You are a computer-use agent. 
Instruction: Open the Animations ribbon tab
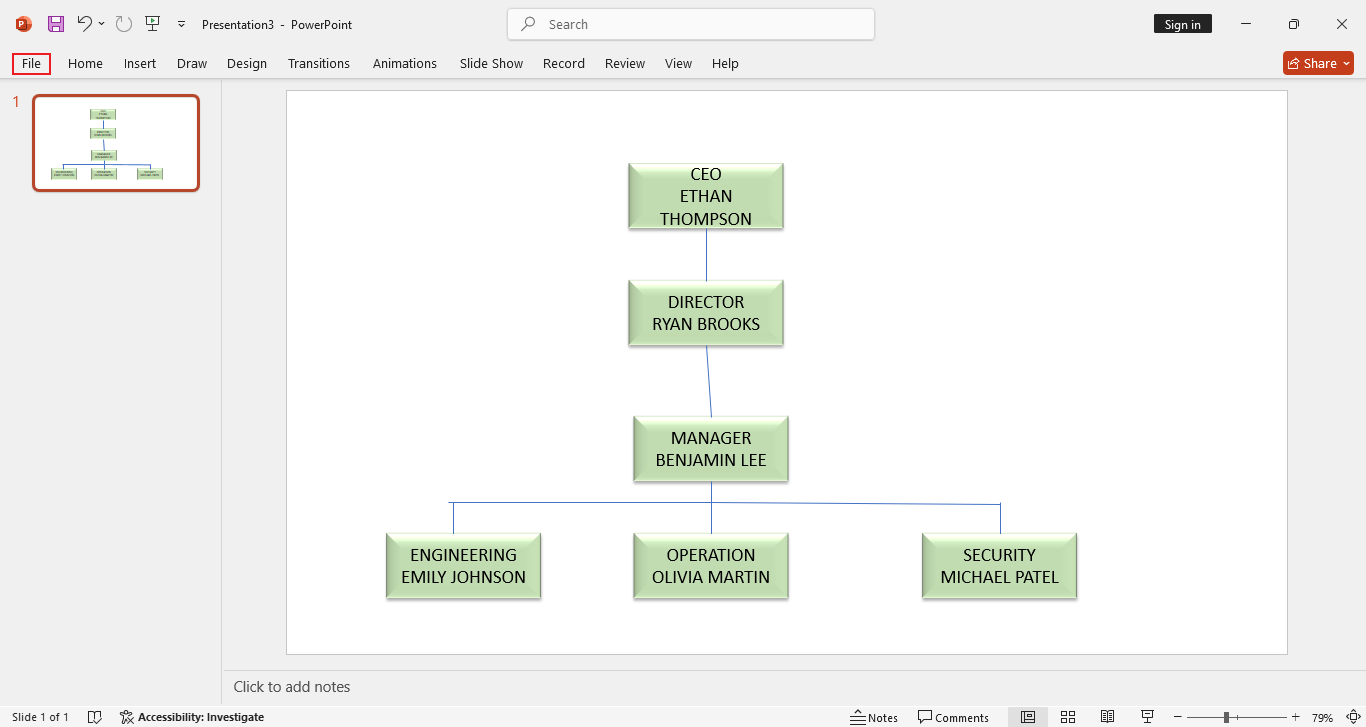coord(405,63)
